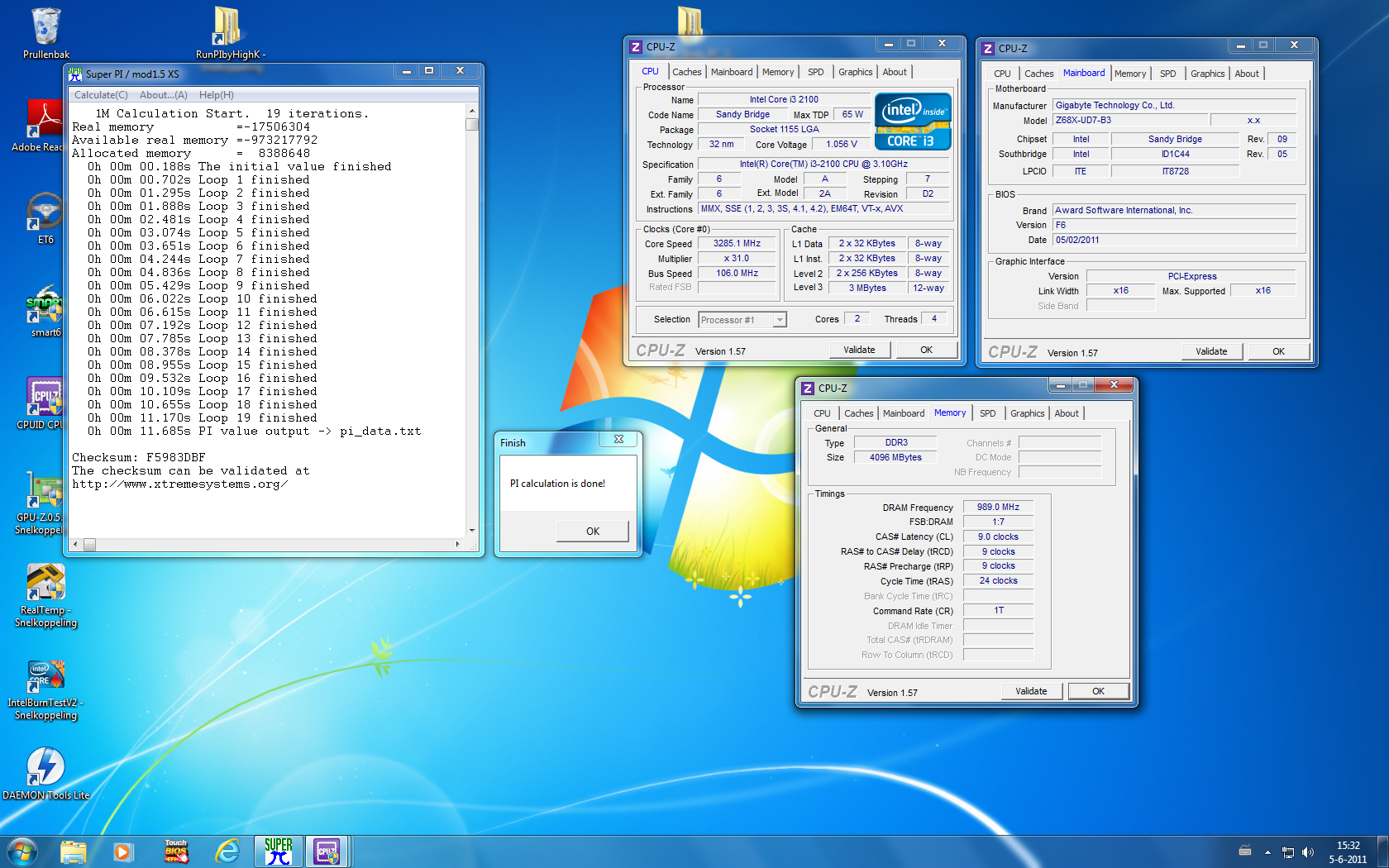Click Validate in CPU-Z CPU window

859,350
